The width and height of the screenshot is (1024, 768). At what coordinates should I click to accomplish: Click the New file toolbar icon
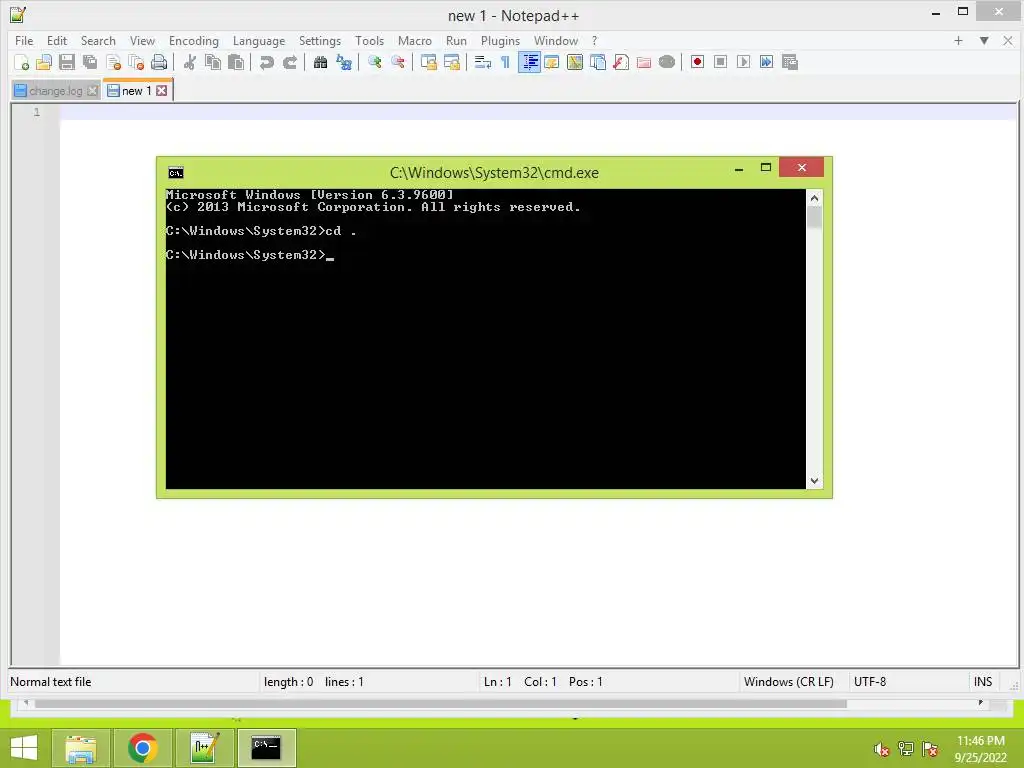pos(22,62)
